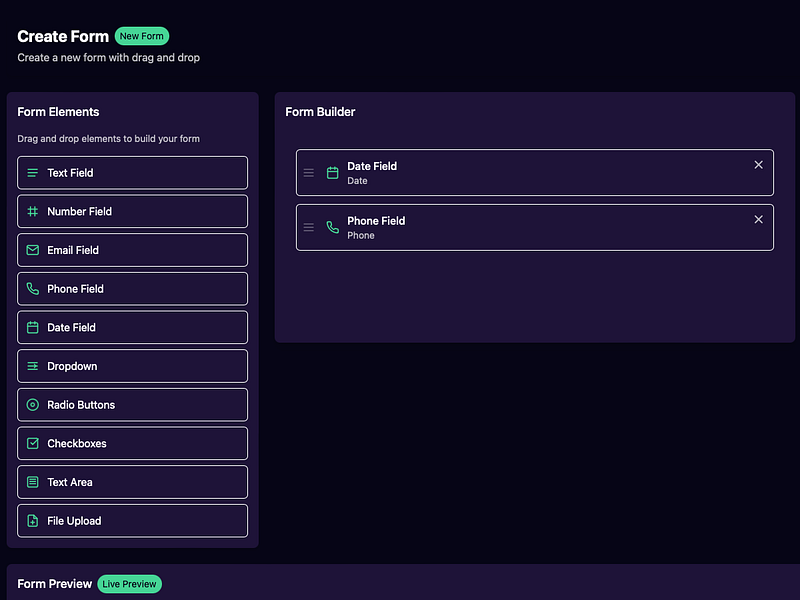
Task: Click the drag handle of Phone Field row
Action: [309, 228]
